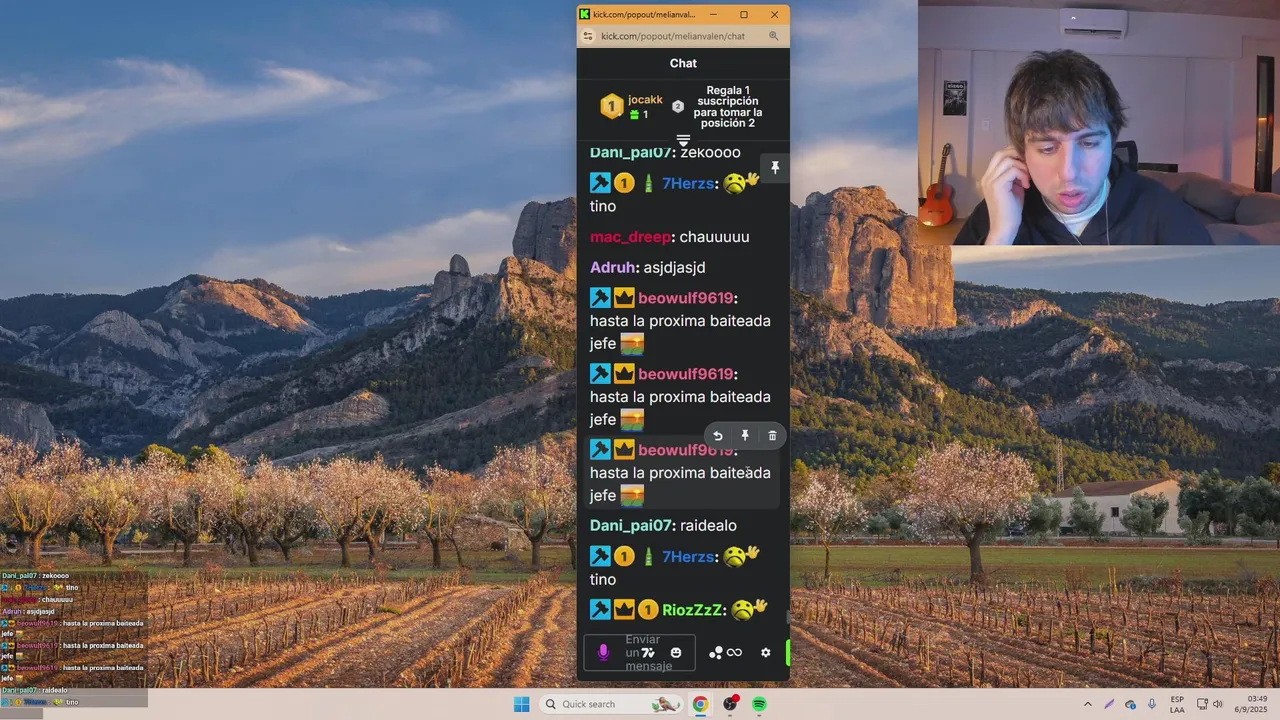Image resolution: width=1280 pixels, height=720 pixels.
Task: Click 'Regala 1 suscripción' position 2 text
Action: [728, 106]
